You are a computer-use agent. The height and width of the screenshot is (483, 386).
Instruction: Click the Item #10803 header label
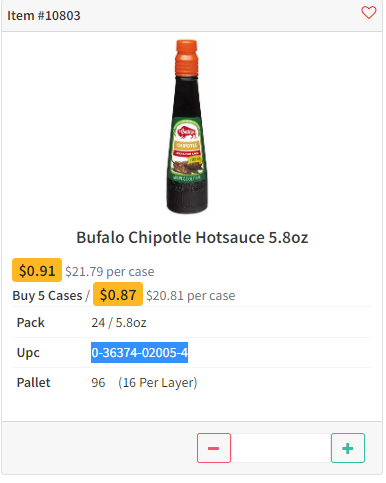(x=44, y=16)
